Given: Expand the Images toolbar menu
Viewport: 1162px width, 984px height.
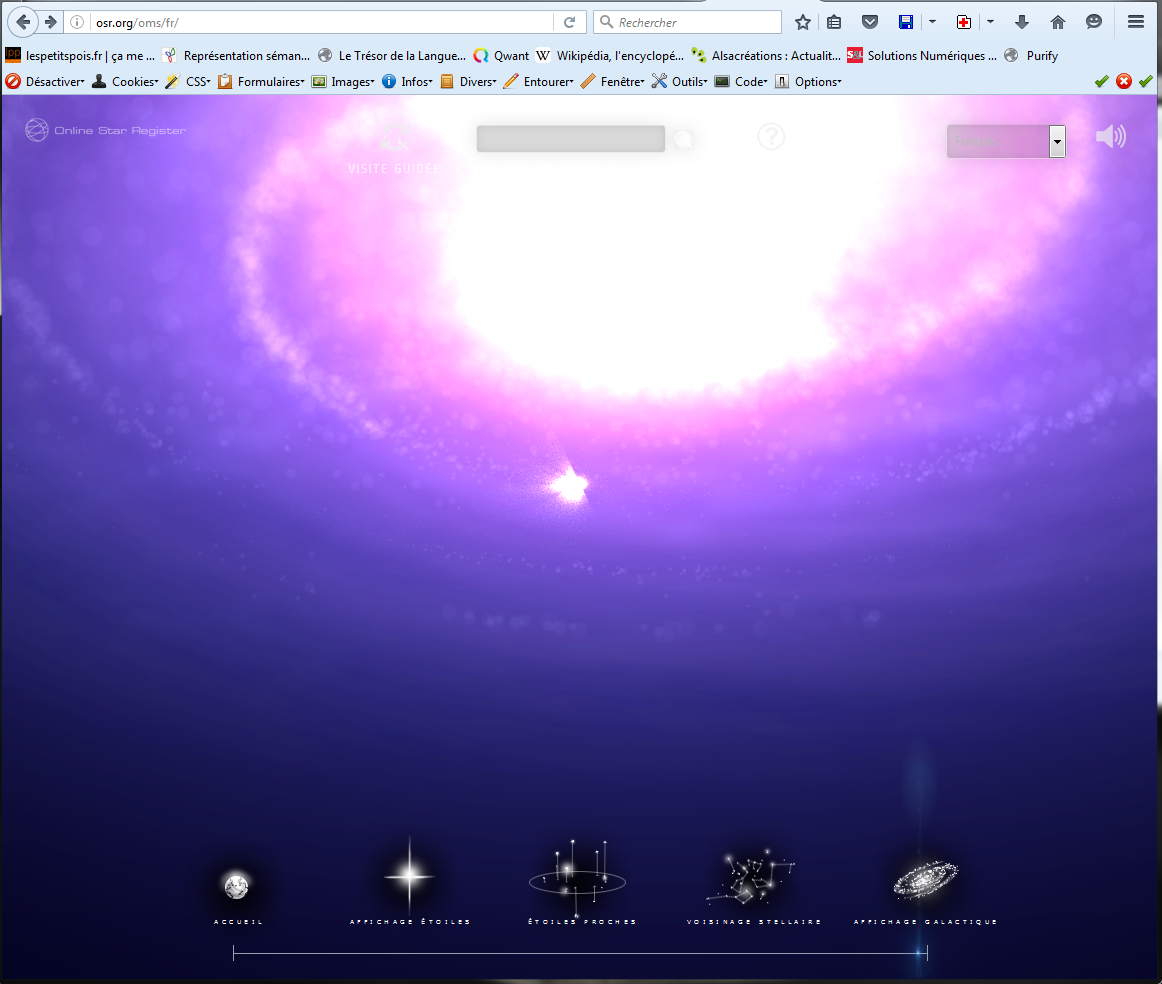Looking at the screenshot, I should [344, 82].
